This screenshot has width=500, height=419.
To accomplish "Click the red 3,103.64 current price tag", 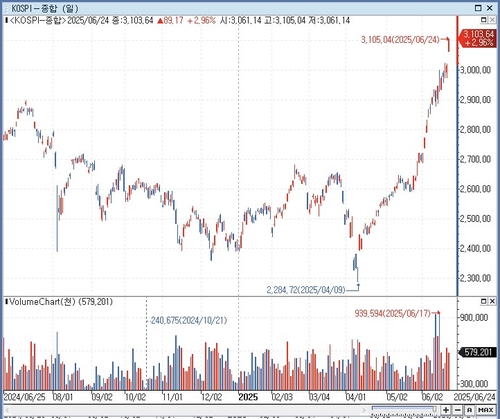I will (x=477, y=38).
